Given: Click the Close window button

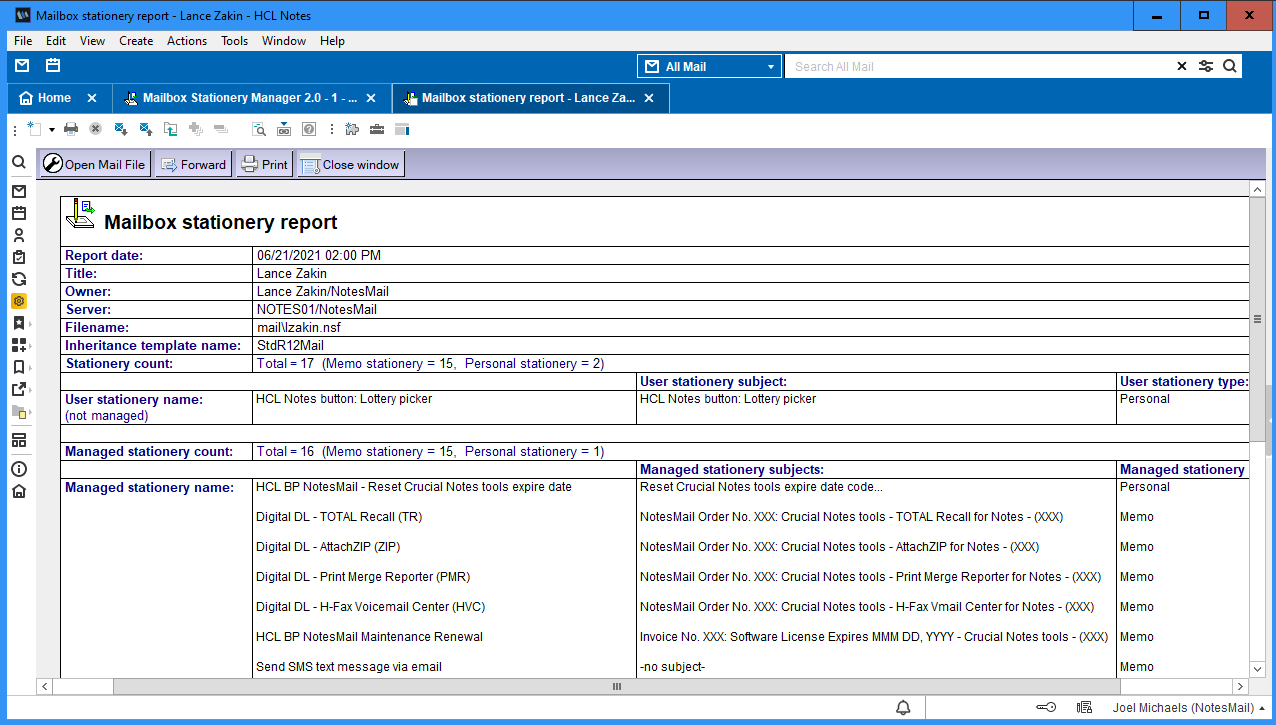Looking at the screenshot, I should click(x=351, y=165).
